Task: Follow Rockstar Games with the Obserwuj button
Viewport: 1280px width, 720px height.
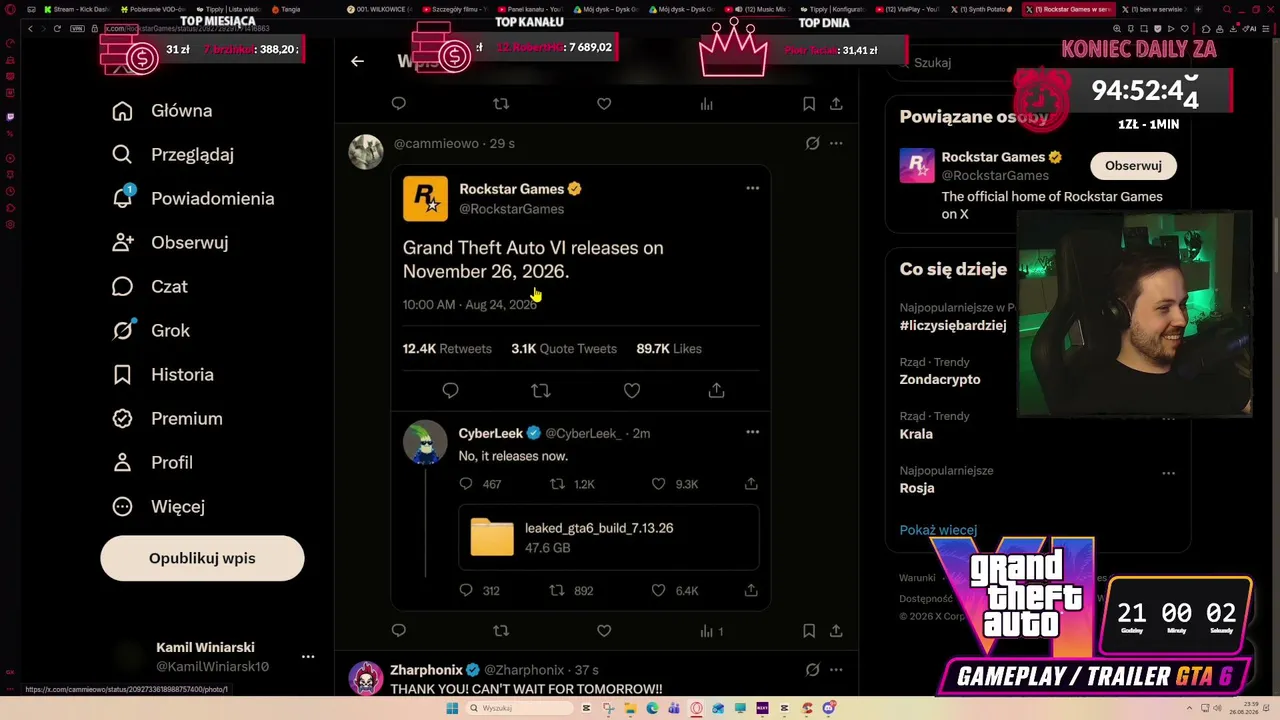Action: 1133,166
